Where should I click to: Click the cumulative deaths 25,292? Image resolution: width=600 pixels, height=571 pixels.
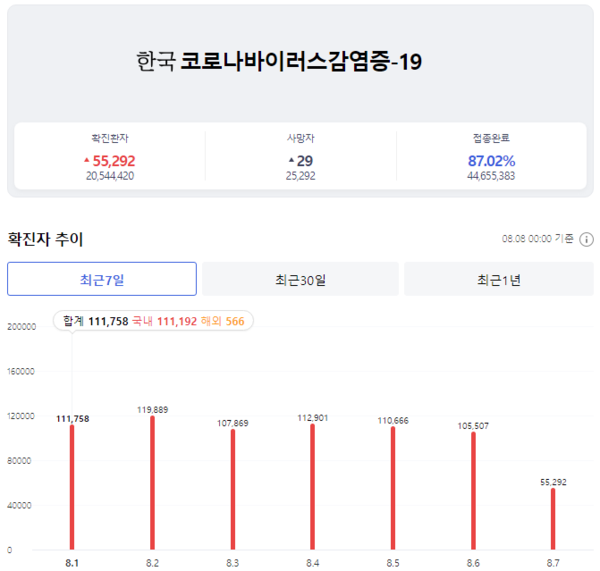pos(300,176)
